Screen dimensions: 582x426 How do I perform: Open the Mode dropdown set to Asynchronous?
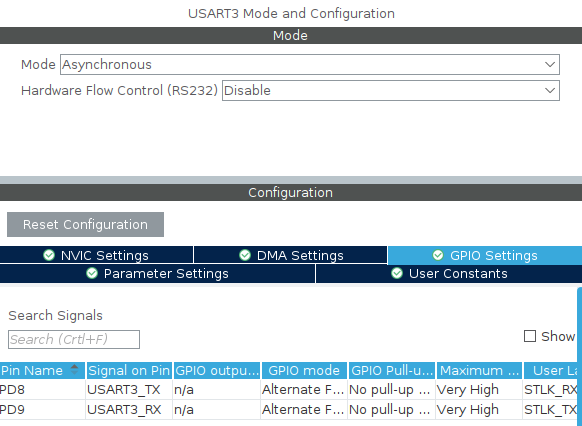click(310, 65)
